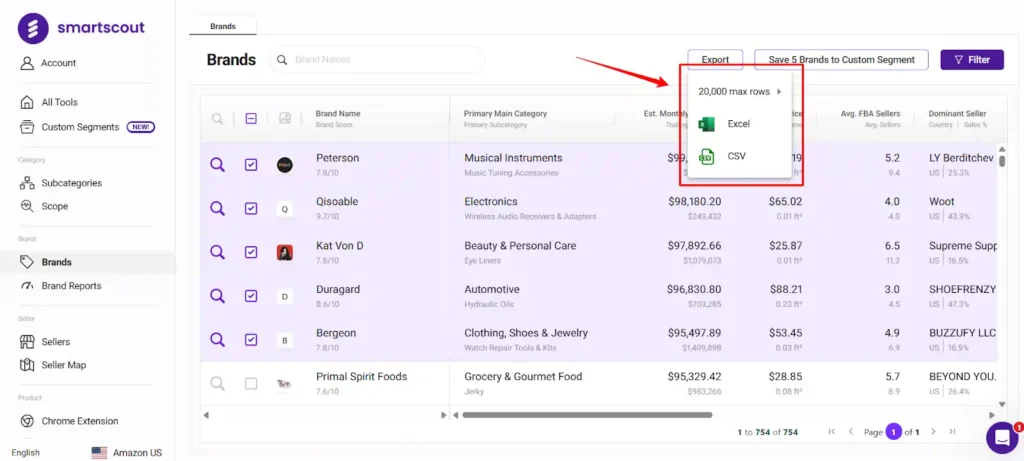Open the chat support bubble
The image size is (1024, 461).
1002,437
